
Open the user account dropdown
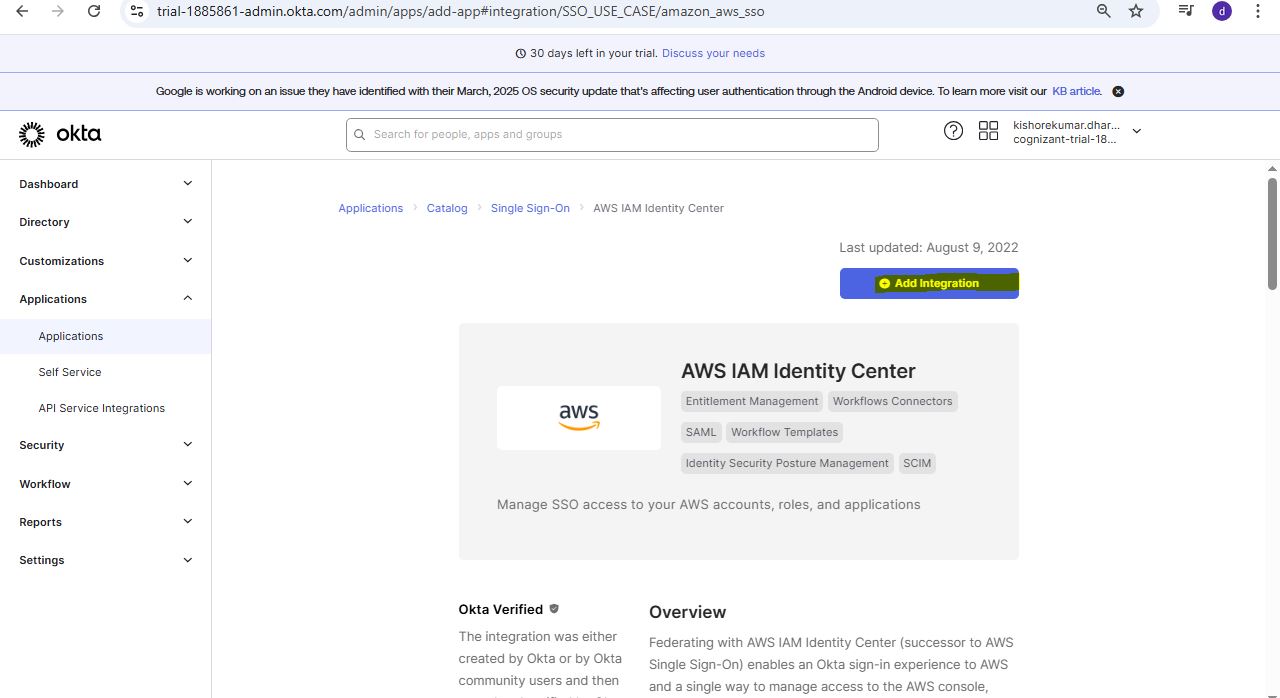(x=1136, y=131)
